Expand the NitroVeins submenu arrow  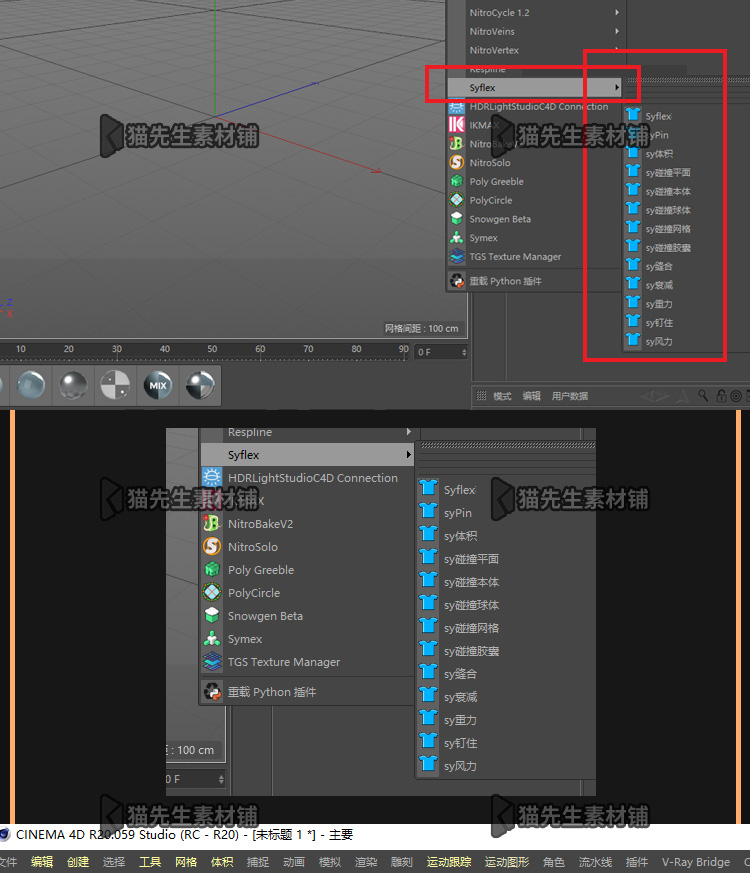tap(616, 31)
